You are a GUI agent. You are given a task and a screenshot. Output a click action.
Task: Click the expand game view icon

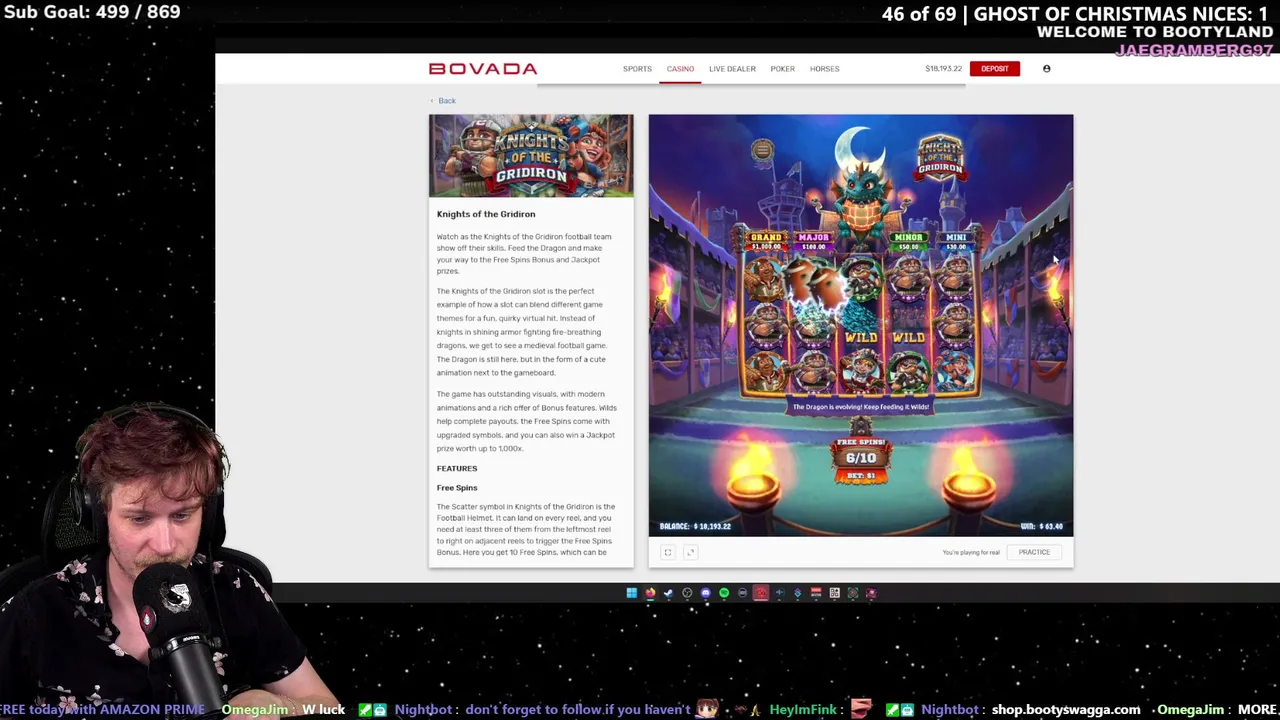tap(690, 552)
